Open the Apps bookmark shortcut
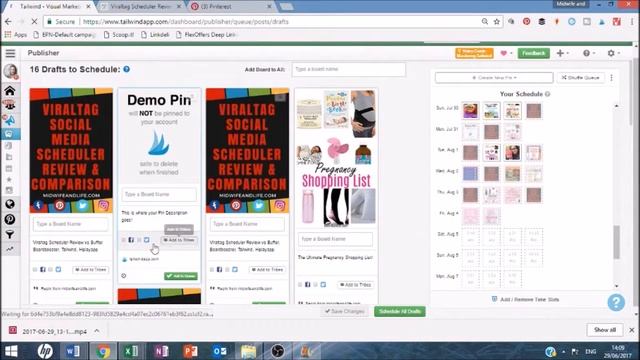640x360 pixels. [x=16, y=35]
